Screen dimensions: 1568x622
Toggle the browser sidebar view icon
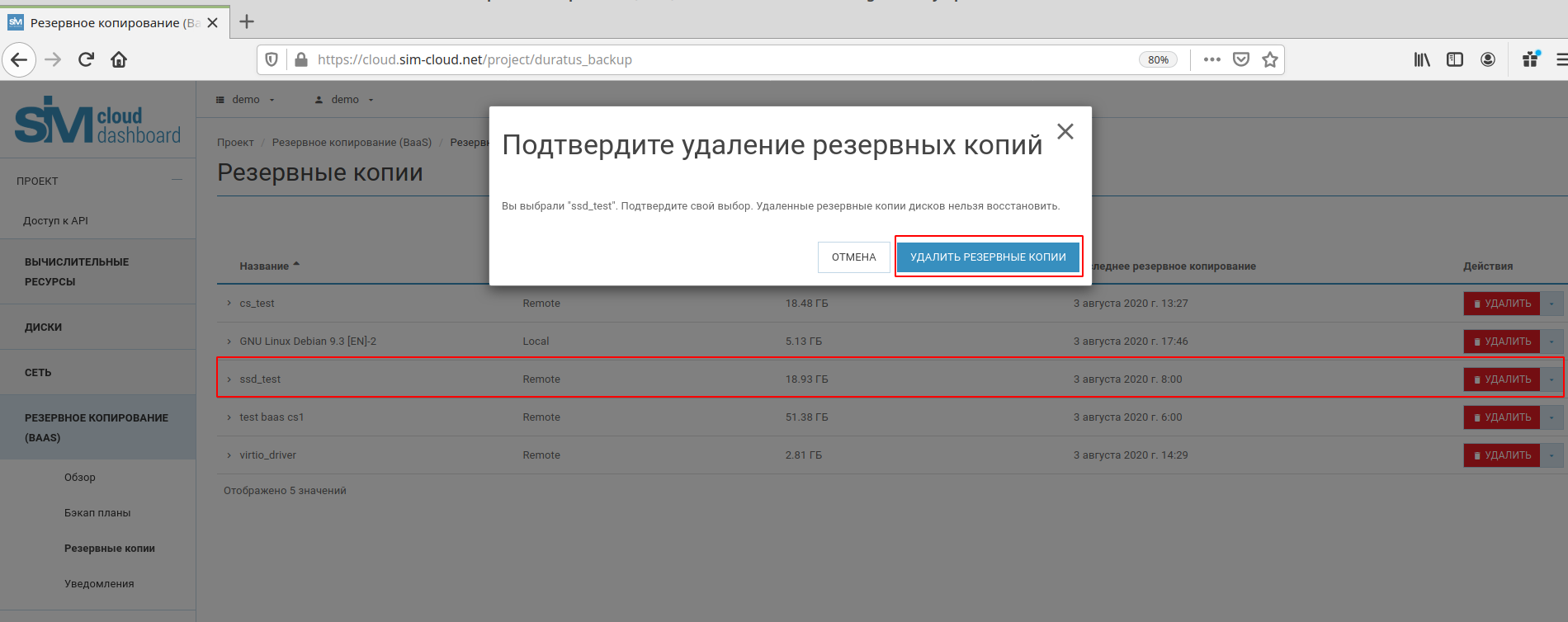[1455, 59]
